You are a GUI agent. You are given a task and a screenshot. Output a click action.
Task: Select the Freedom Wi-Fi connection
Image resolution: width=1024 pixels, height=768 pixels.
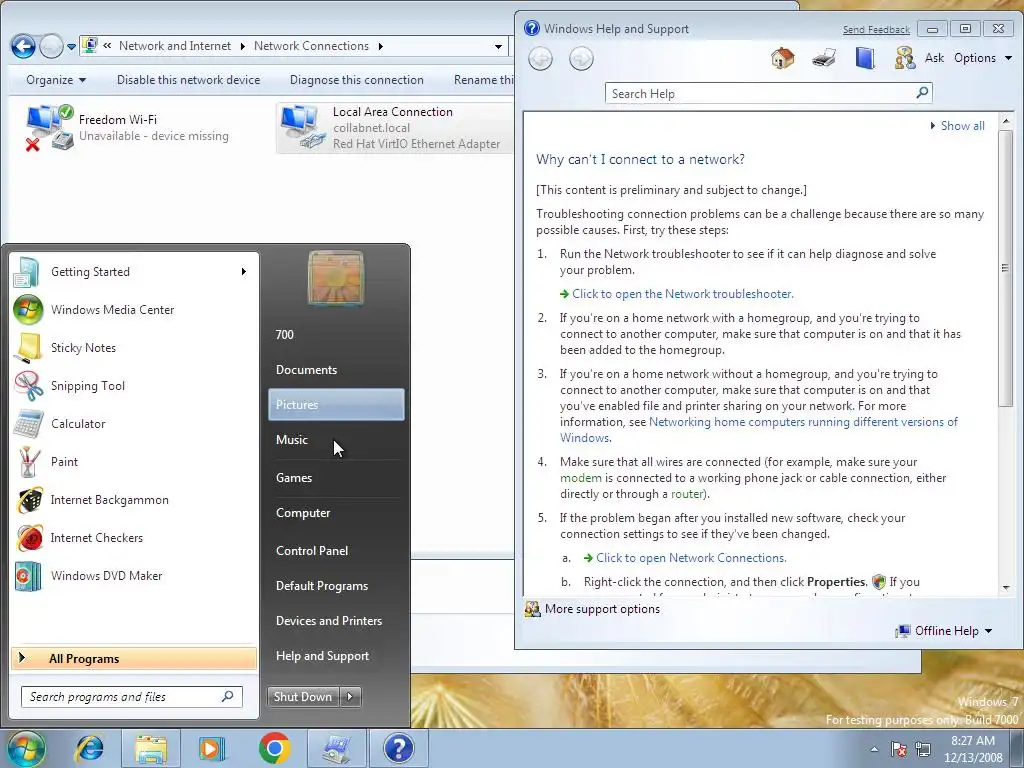127,127
